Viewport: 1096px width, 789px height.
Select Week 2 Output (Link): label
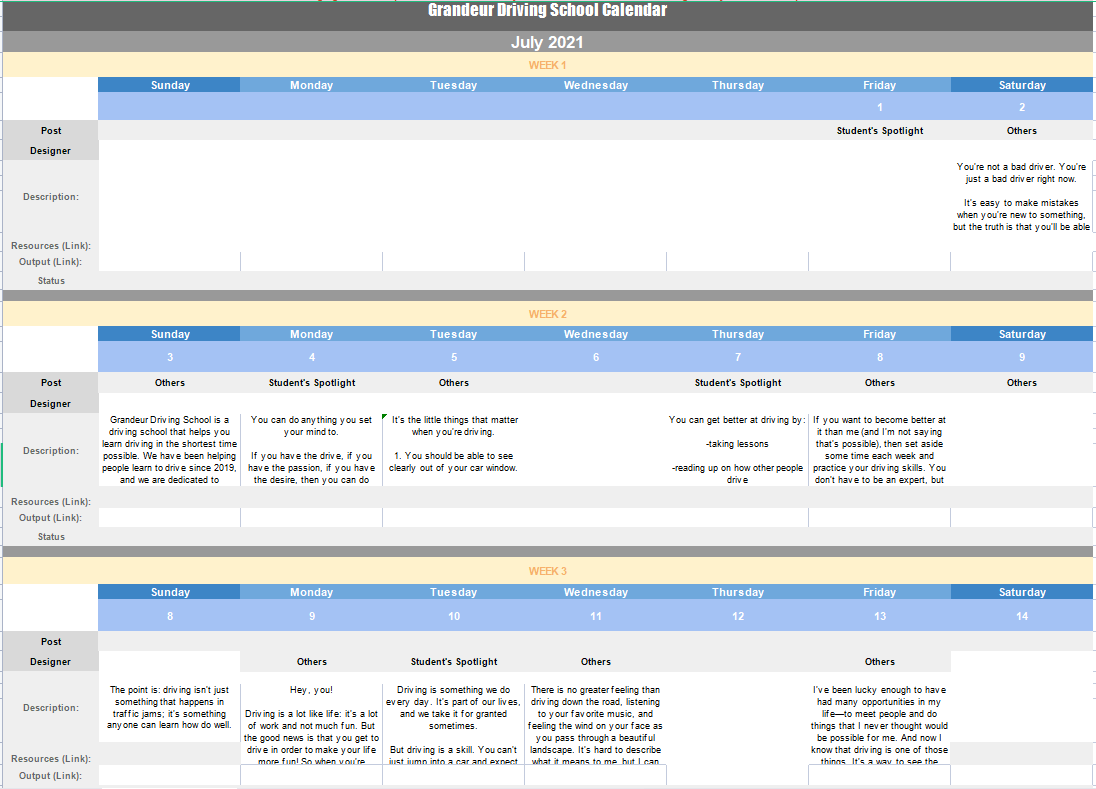coord(50,518)
